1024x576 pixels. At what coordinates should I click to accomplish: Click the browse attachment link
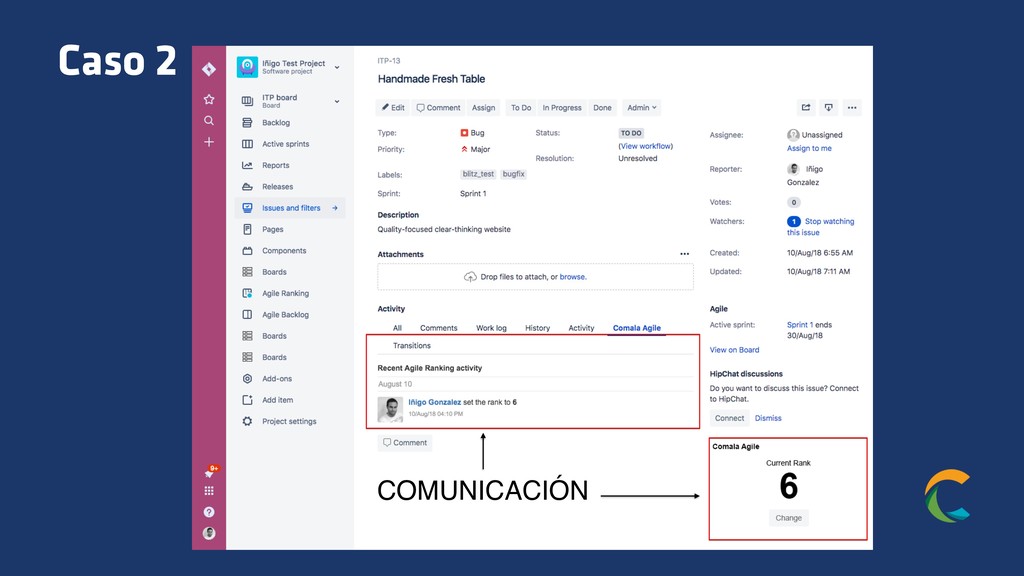coord(572,277)
